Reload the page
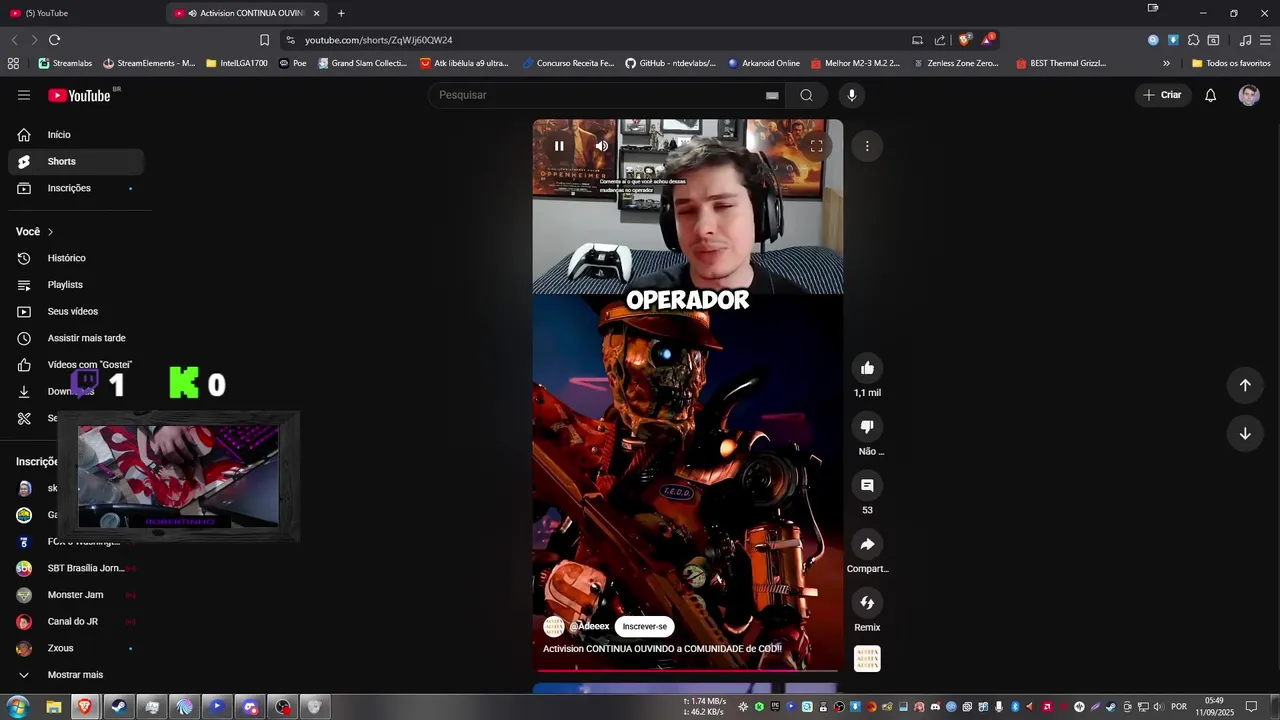The height and width of the screenshot is (720, 1280). (54, 40)
